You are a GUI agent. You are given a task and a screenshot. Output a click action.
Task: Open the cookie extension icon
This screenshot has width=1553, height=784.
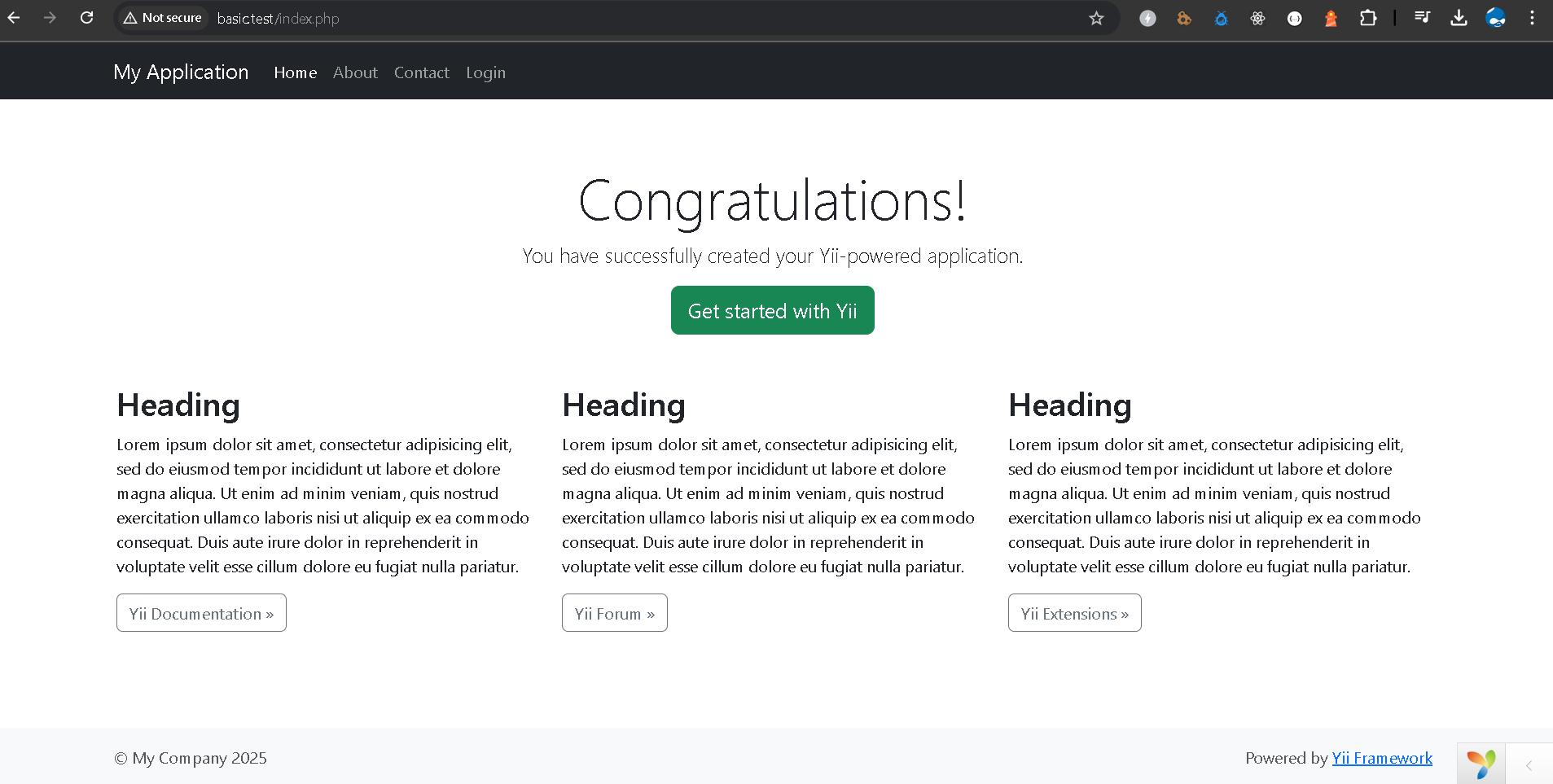tap(1184, 18)
